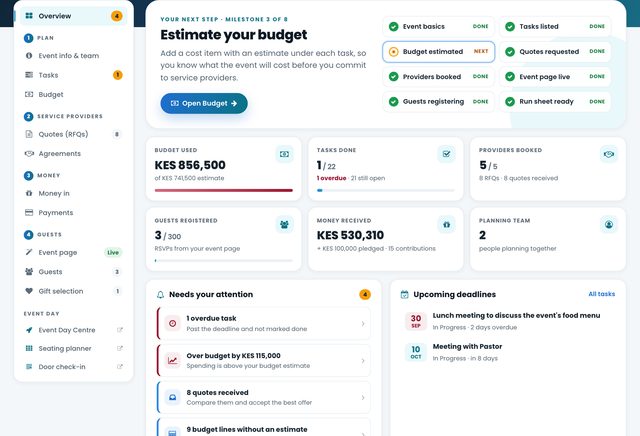Select the Tasks listed milestone
The height and width of the screenshot is (436, 640).
[x=555, y=27]
